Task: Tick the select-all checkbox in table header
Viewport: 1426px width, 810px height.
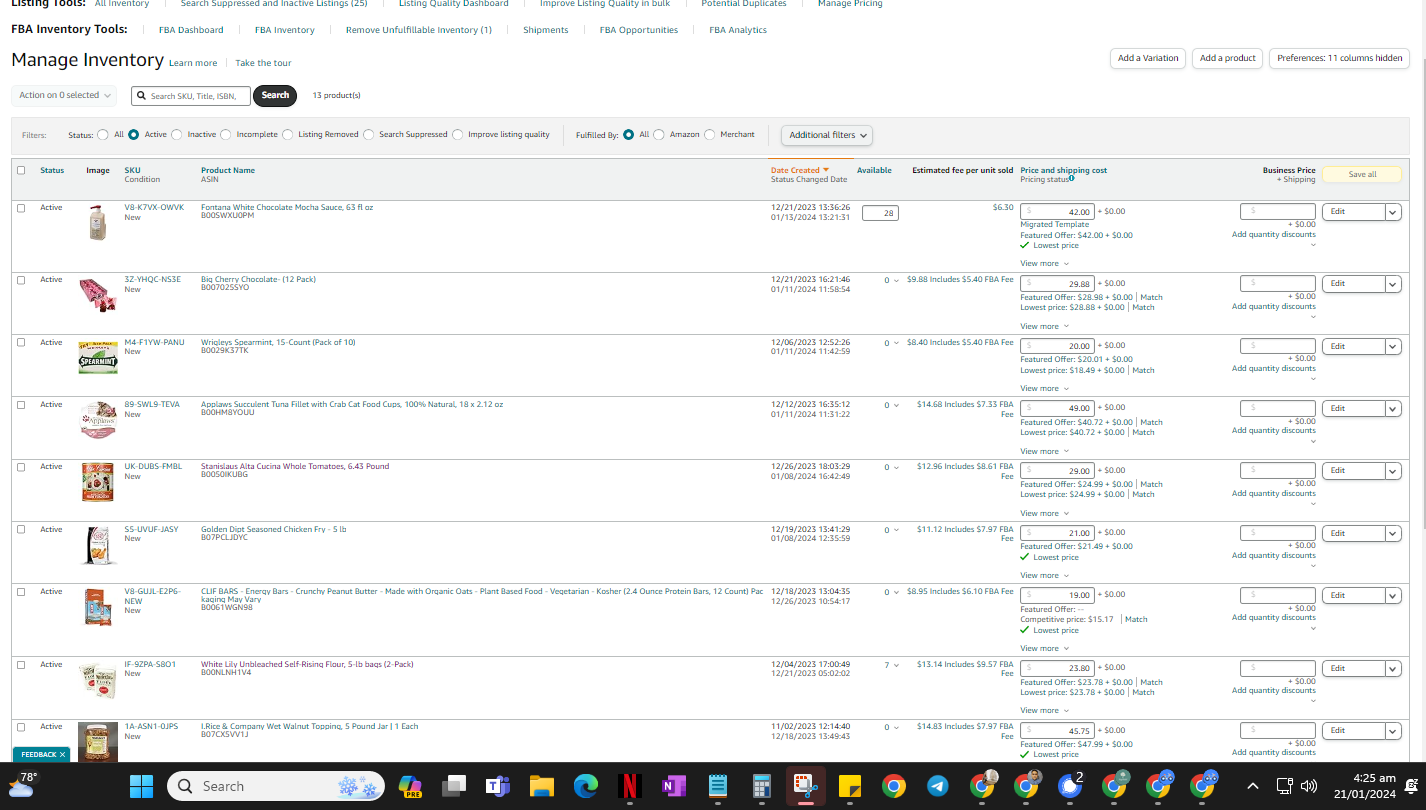Action: [x=21, y=170]
